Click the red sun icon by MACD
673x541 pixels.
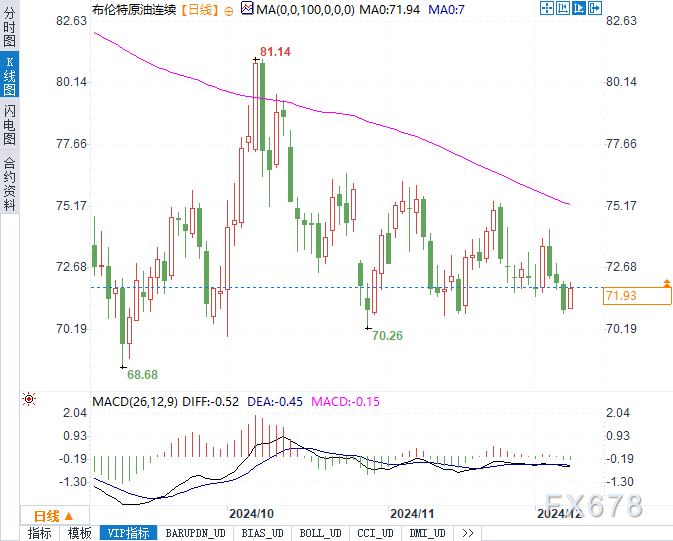tap(29, 399)
